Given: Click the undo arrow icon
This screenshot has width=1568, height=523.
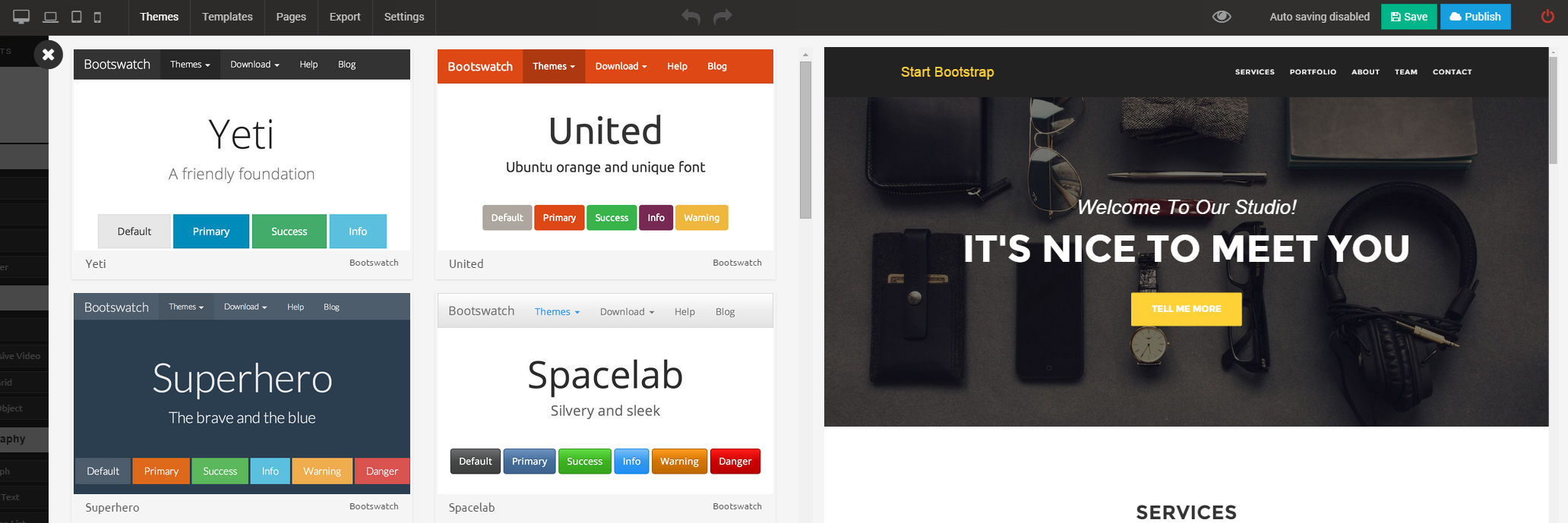Looking at the screenshot, I should (x=691, y=17).
